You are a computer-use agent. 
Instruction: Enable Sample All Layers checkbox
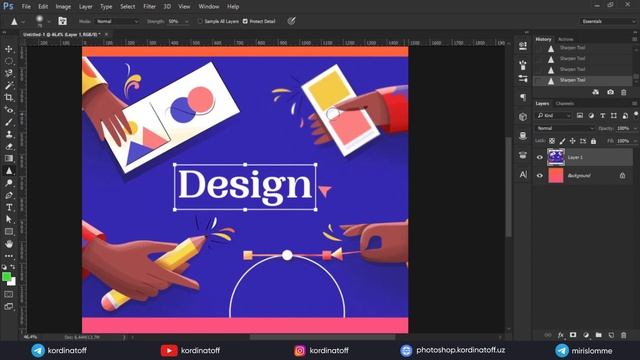200,21
